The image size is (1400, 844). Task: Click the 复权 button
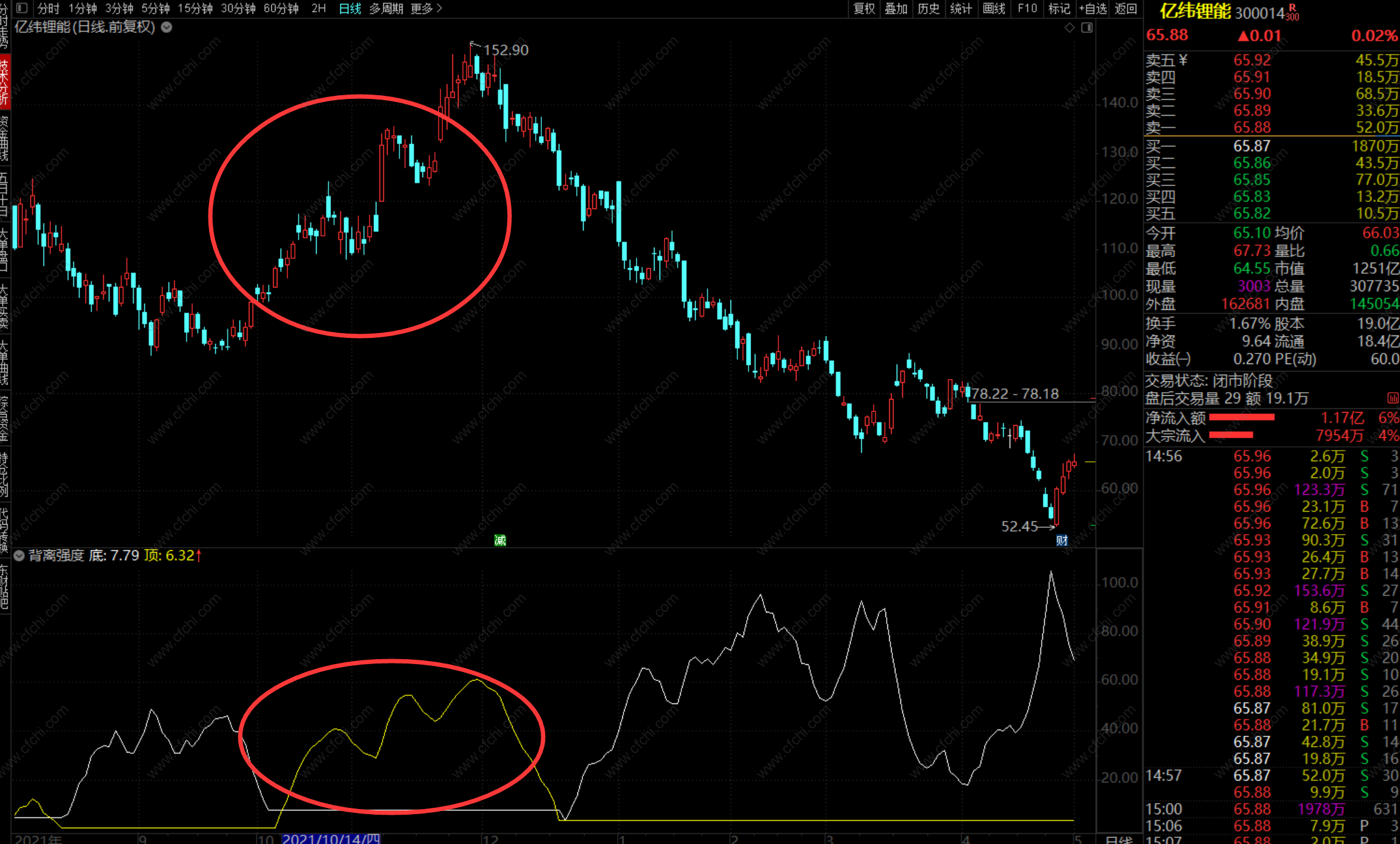point(864,9)
